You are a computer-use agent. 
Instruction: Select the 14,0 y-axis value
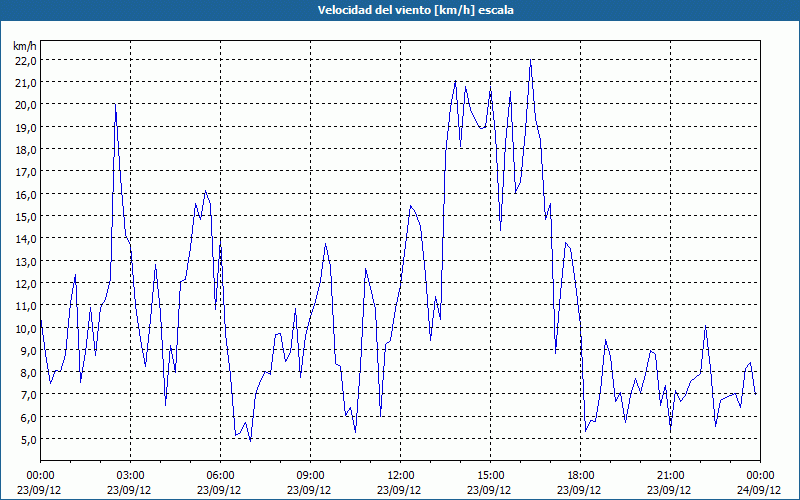coord(26,239)
